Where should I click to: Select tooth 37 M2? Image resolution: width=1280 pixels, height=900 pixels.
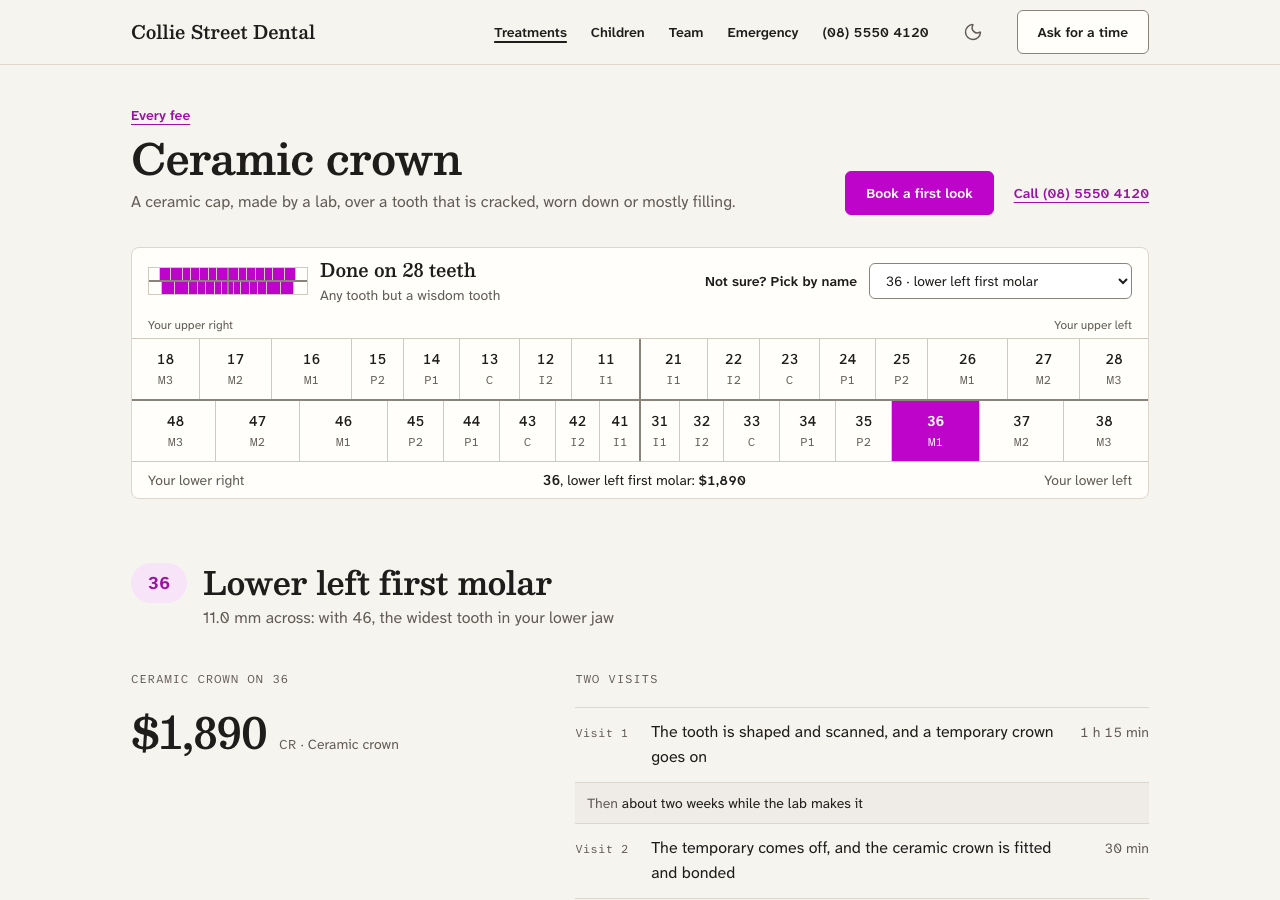(x=1021, y=431)
